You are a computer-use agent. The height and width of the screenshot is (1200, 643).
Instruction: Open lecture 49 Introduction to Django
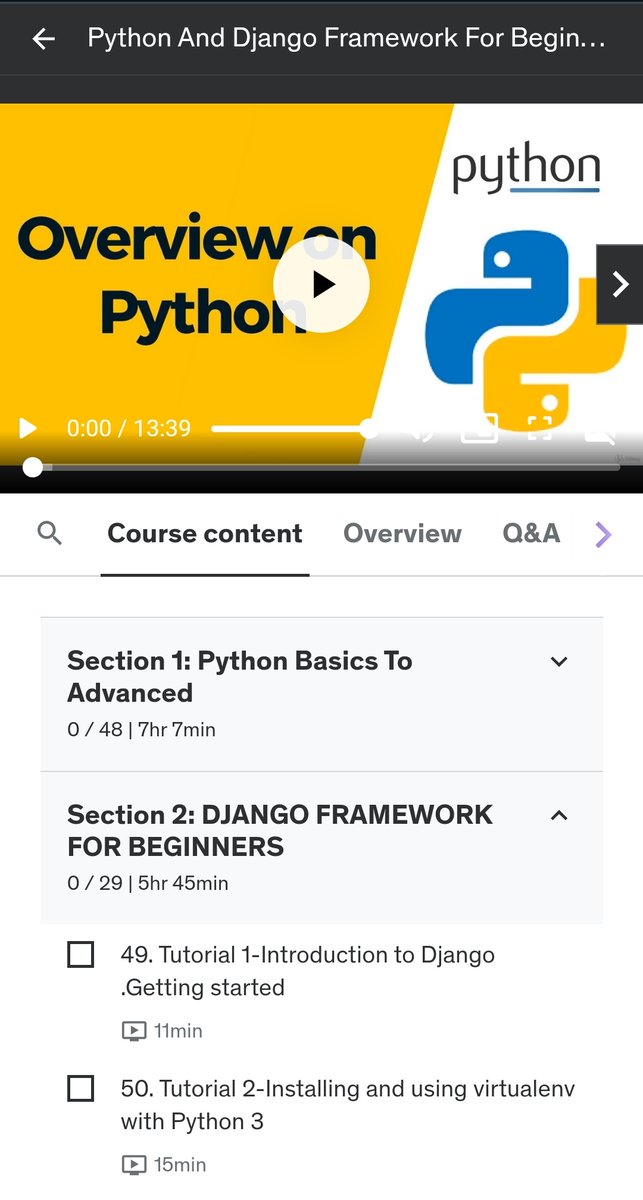point(308,971)
